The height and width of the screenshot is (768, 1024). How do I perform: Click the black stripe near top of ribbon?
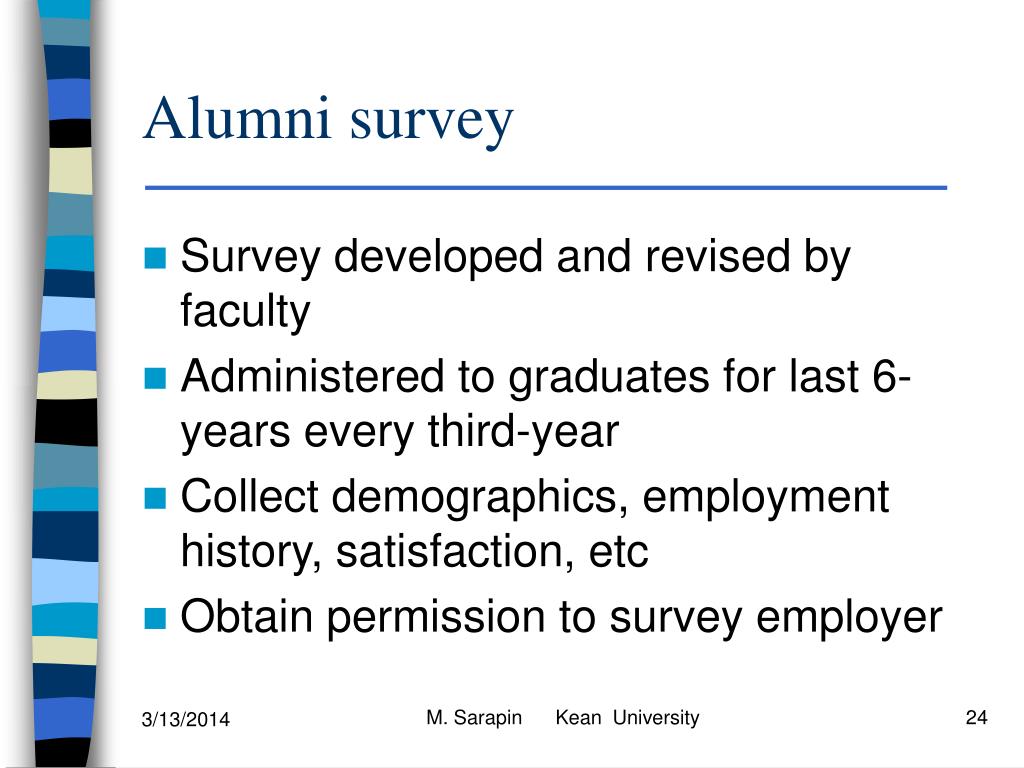click(71, 133)
